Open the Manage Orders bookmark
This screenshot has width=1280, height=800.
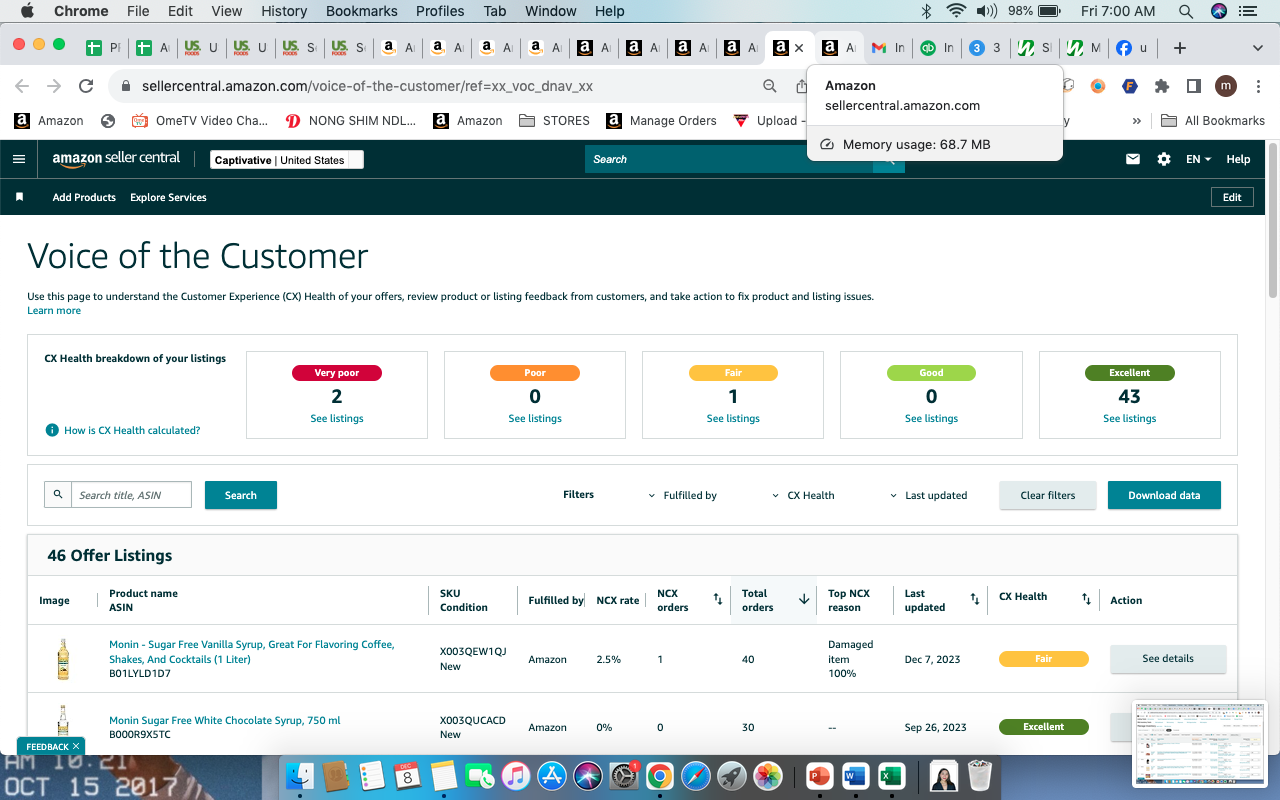tap(661, 120)
